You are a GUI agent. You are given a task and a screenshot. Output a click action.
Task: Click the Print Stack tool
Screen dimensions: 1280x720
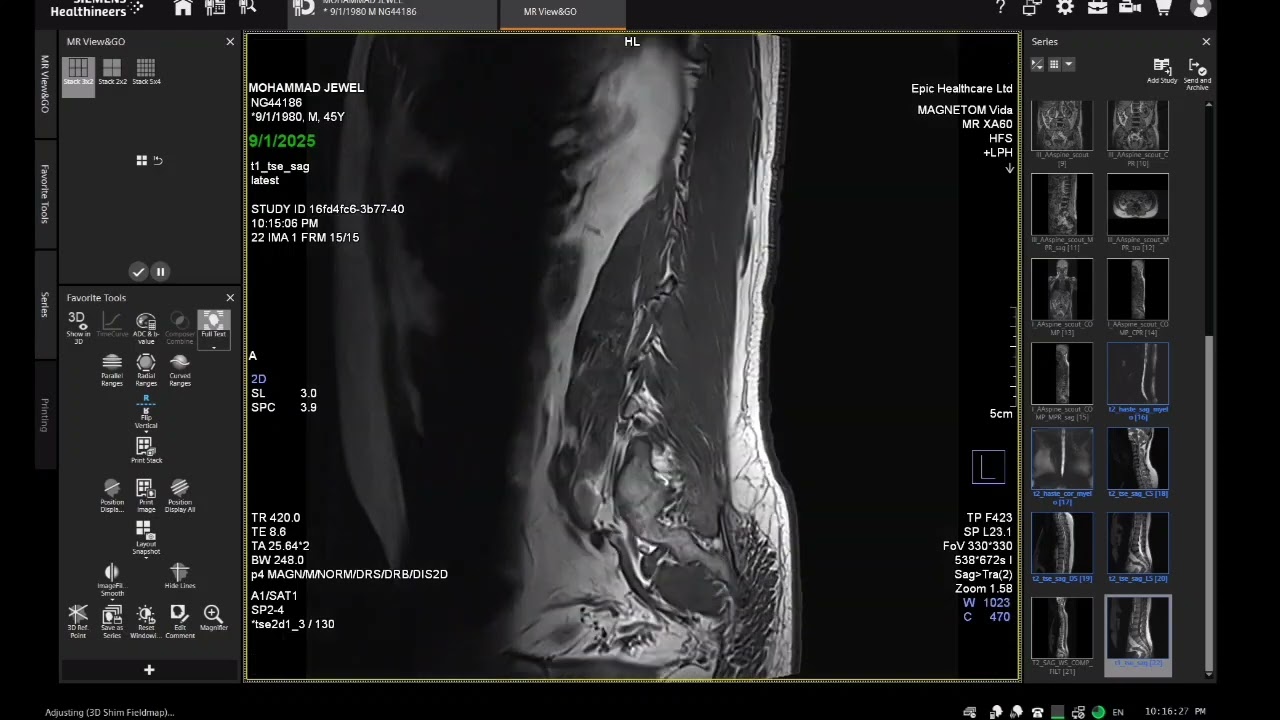[146, 450]
